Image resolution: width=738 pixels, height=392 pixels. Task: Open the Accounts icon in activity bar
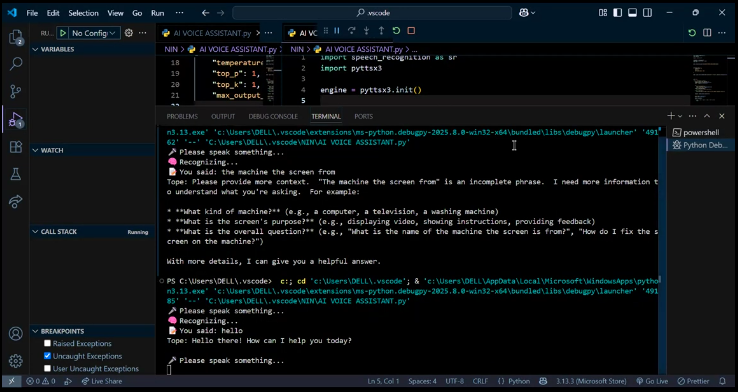tap(16, 334)
